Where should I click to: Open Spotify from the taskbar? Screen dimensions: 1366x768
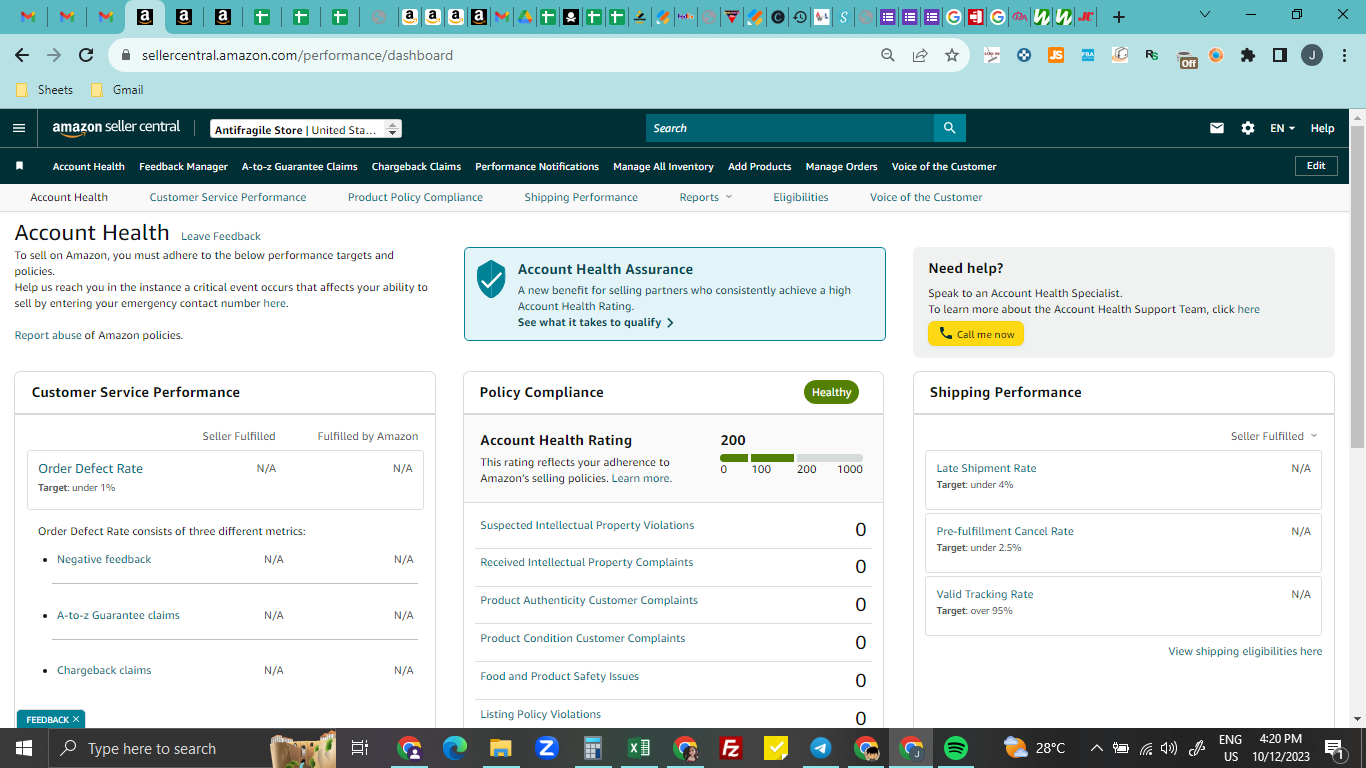tap(956, 748)
